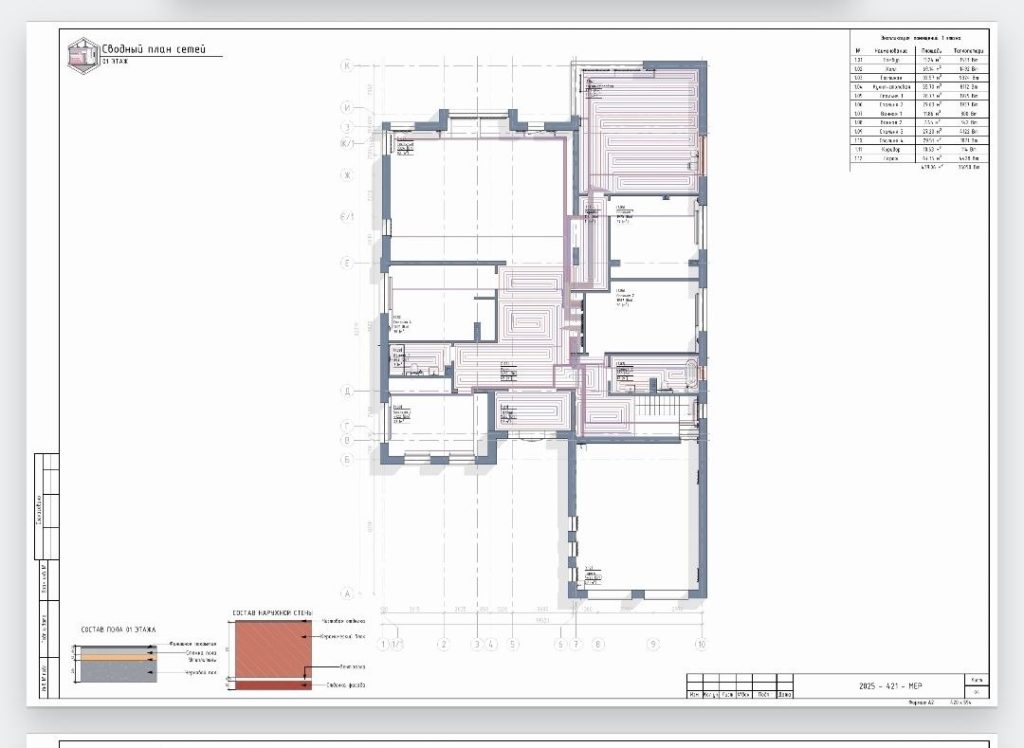Image resolution: width=1024 pixels, height=748 pixels.
Task: Click the hexagonal house logo beside the title
Action: pos(84,56)
